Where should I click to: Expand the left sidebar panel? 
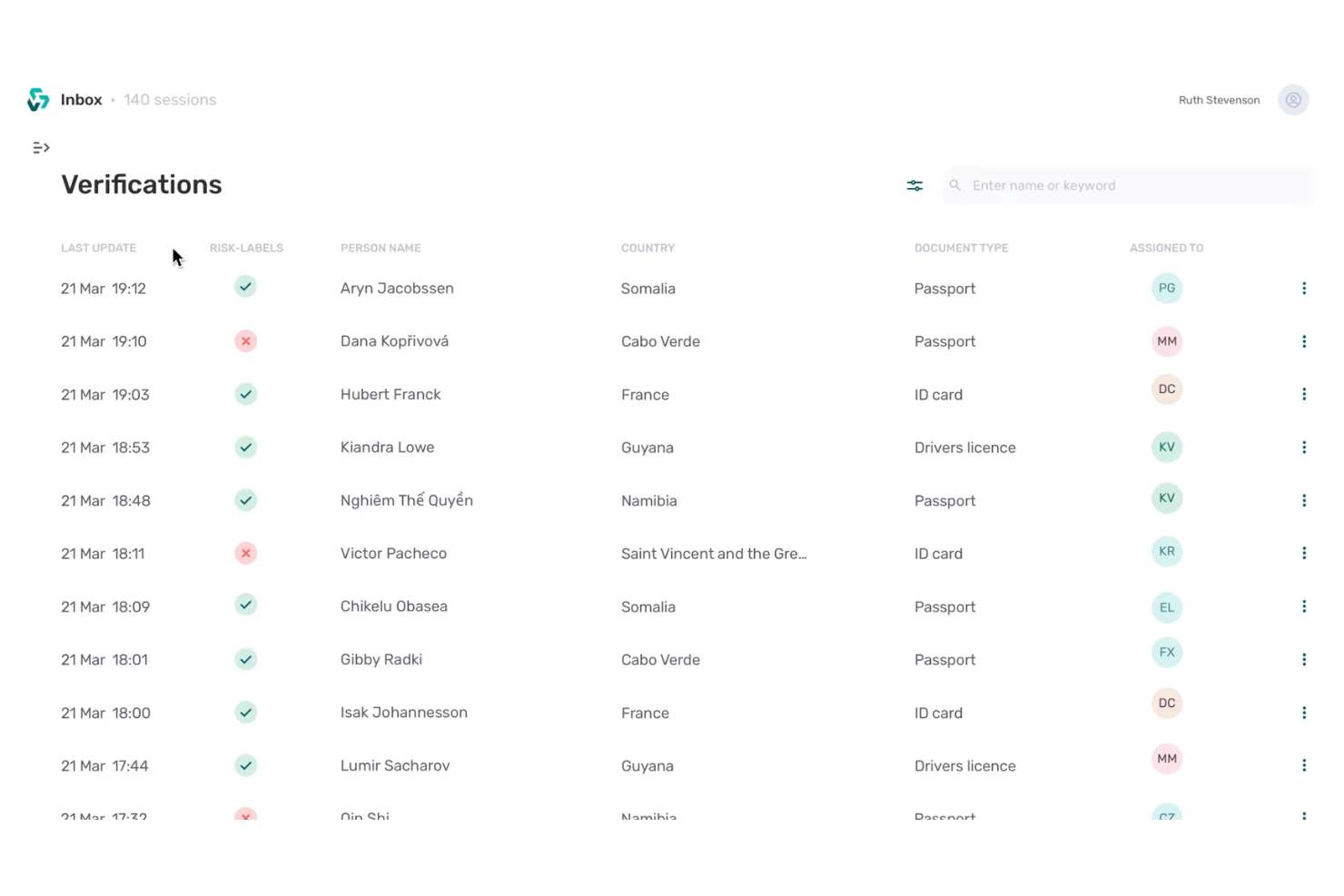[41, 147]
